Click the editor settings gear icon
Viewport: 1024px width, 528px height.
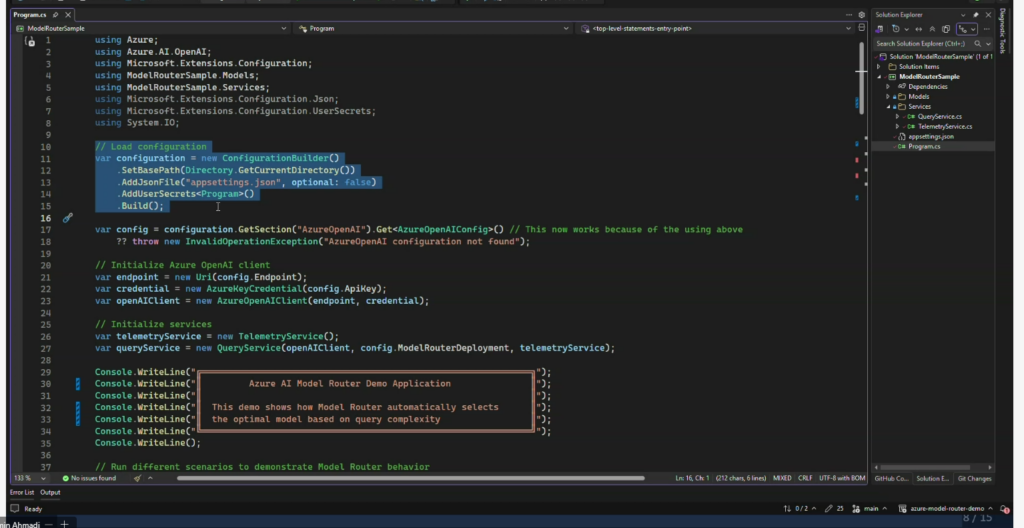tap(862, 15)
